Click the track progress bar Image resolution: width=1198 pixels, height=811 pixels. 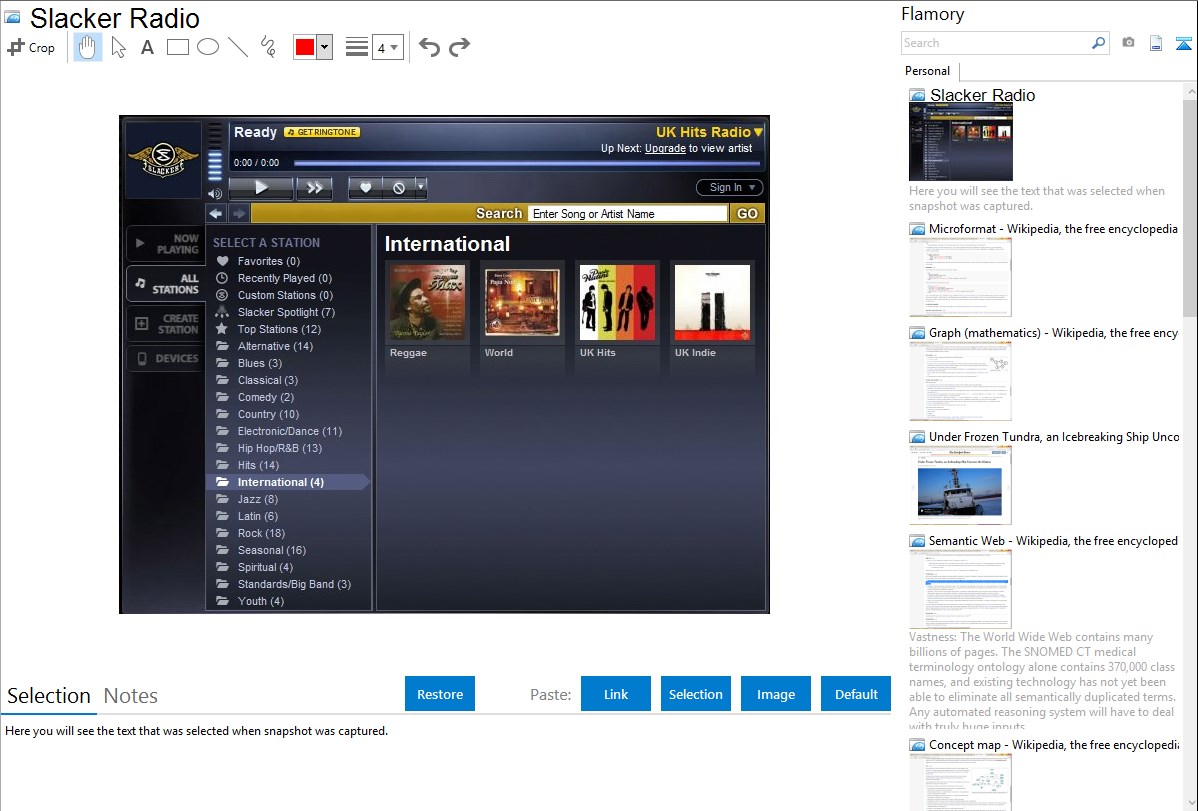(527, 163)
